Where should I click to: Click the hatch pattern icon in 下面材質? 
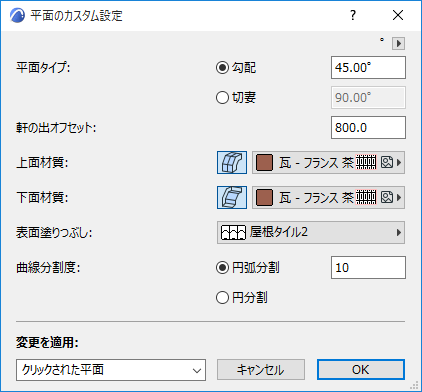366,197
